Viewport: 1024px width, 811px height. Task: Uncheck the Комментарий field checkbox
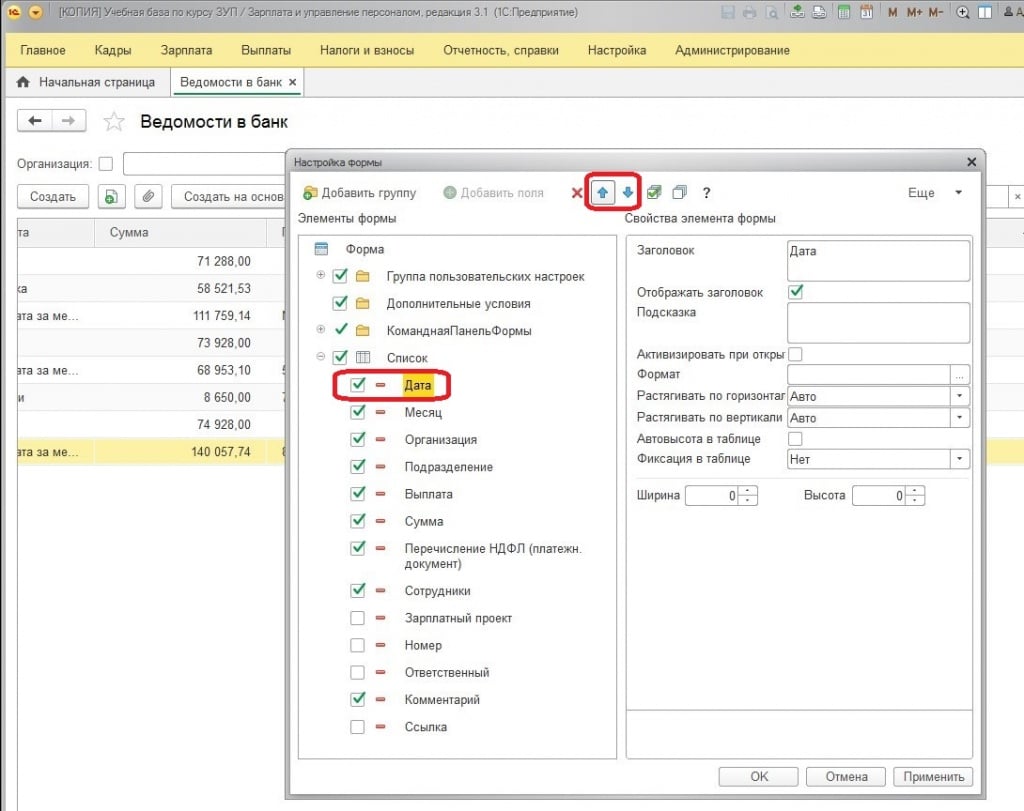pyautogui.click(x=358, y=700)
